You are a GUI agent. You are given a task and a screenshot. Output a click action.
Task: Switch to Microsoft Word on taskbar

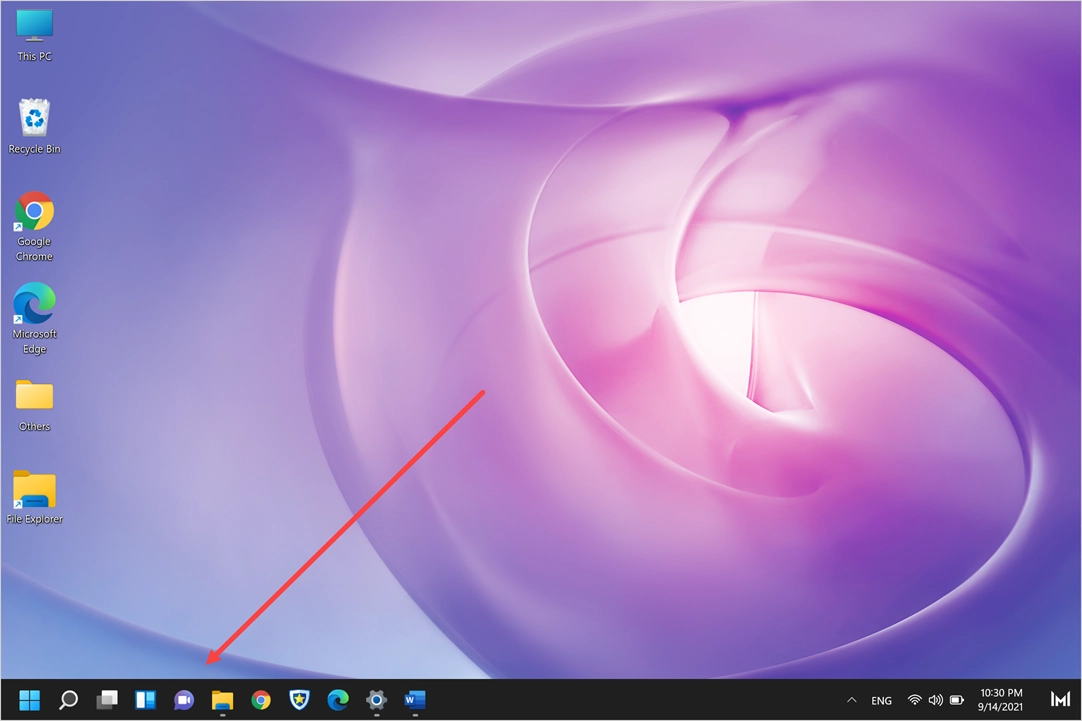coord(415,700)
